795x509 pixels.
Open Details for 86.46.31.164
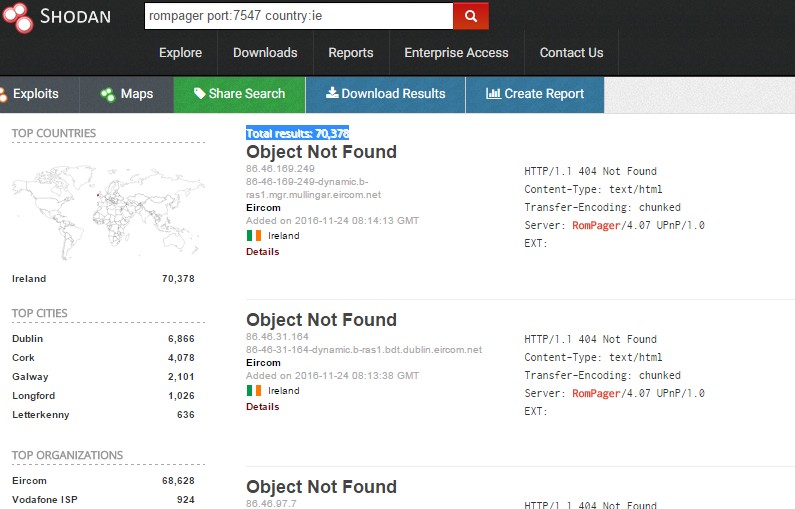point(263,407)
